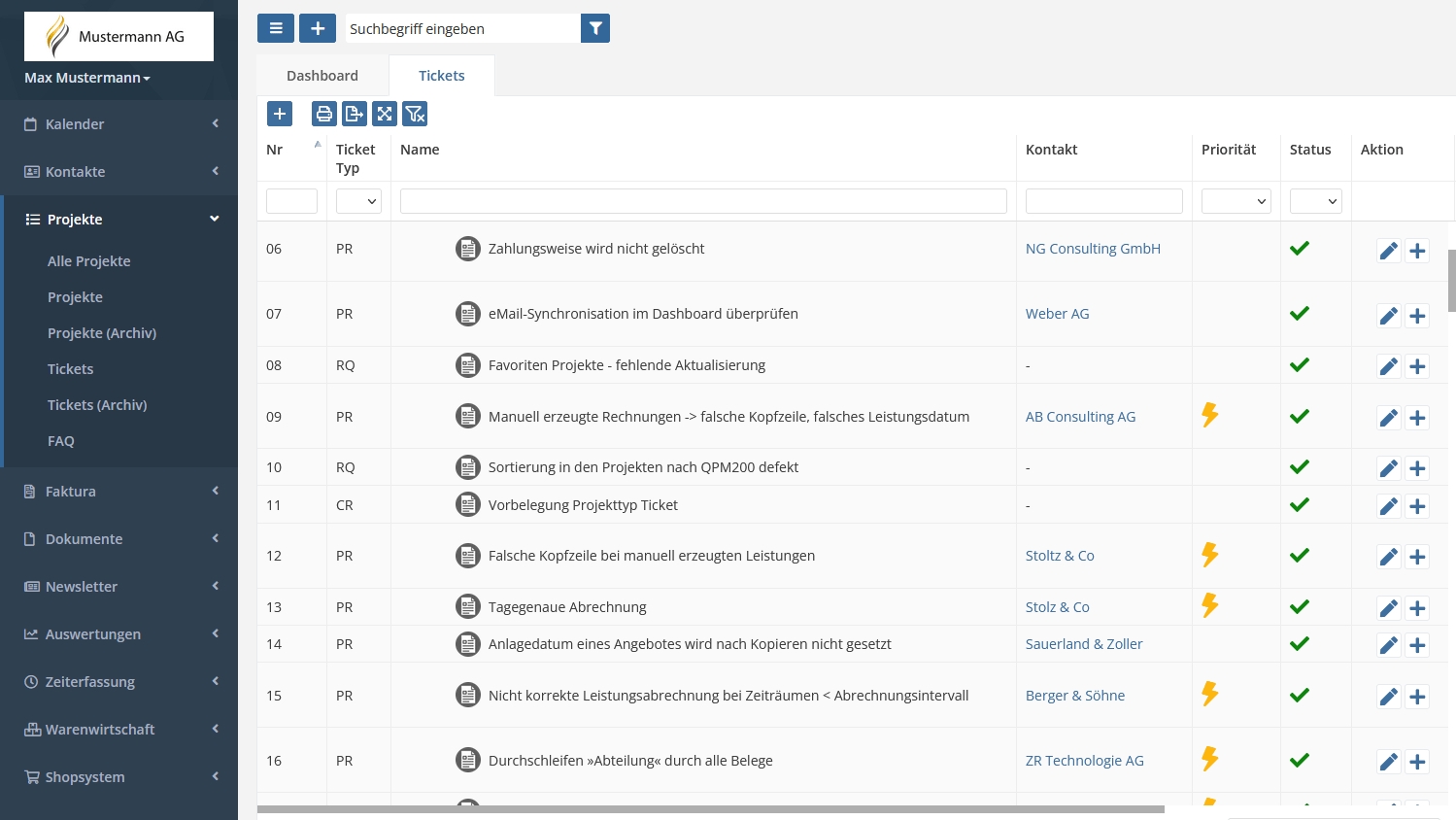Click the filter funnel button next to search

(595, 28)
